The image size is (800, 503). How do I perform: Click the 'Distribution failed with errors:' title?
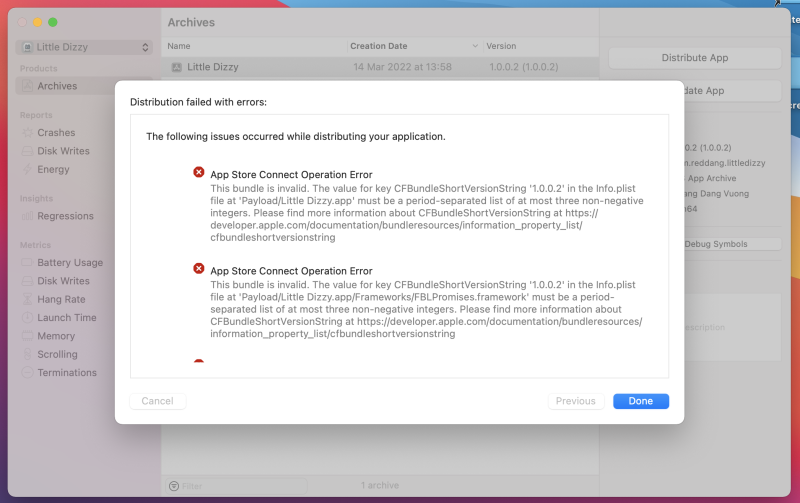198,102
